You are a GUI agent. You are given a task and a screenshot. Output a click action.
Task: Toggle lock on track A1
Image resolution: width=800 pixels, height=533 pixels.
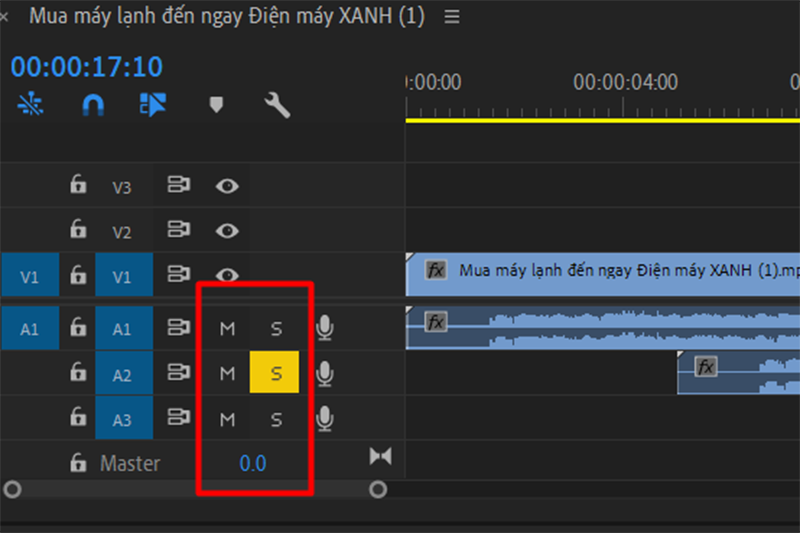coord(78,326)
